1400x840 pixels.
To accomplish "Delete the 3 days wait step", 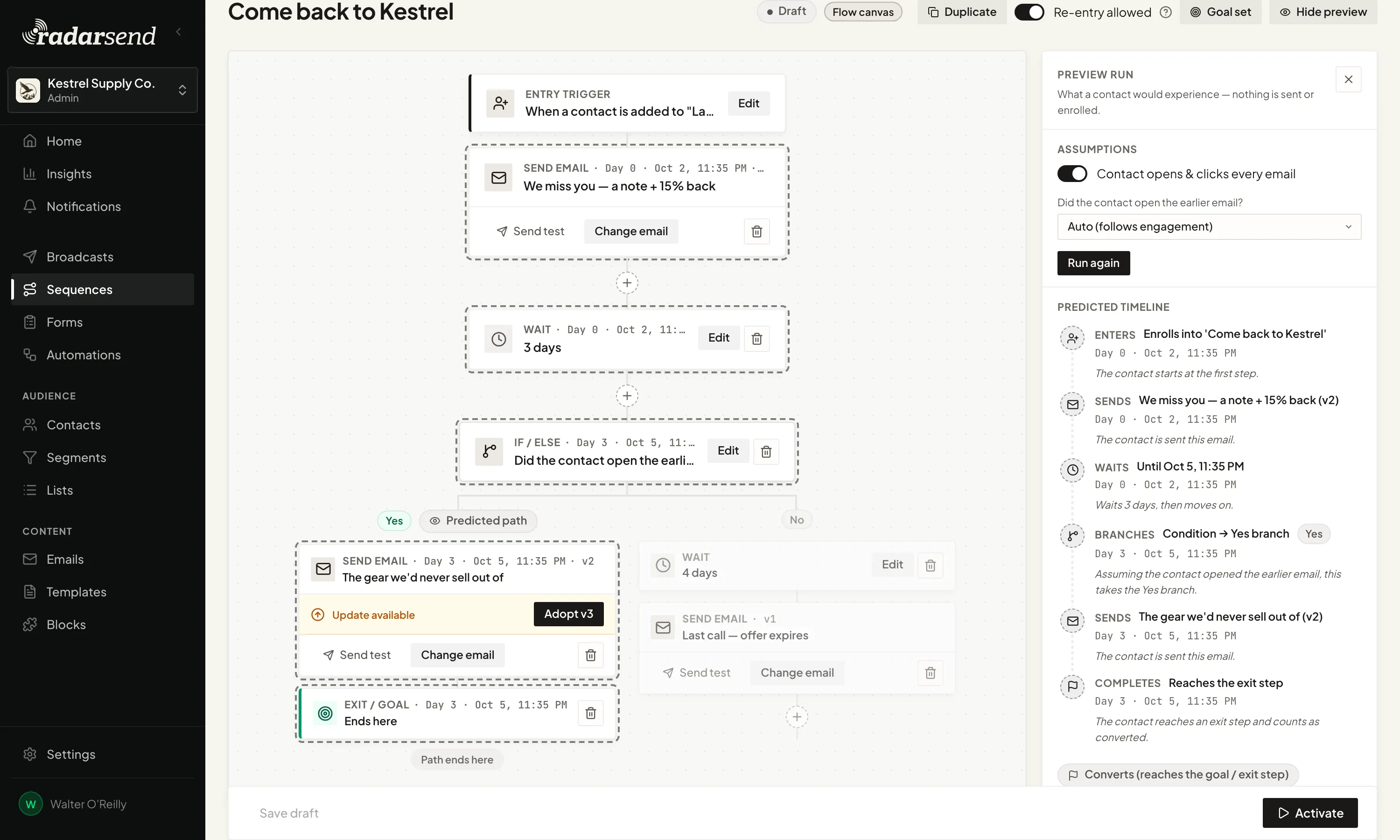I will click(756, 338).
